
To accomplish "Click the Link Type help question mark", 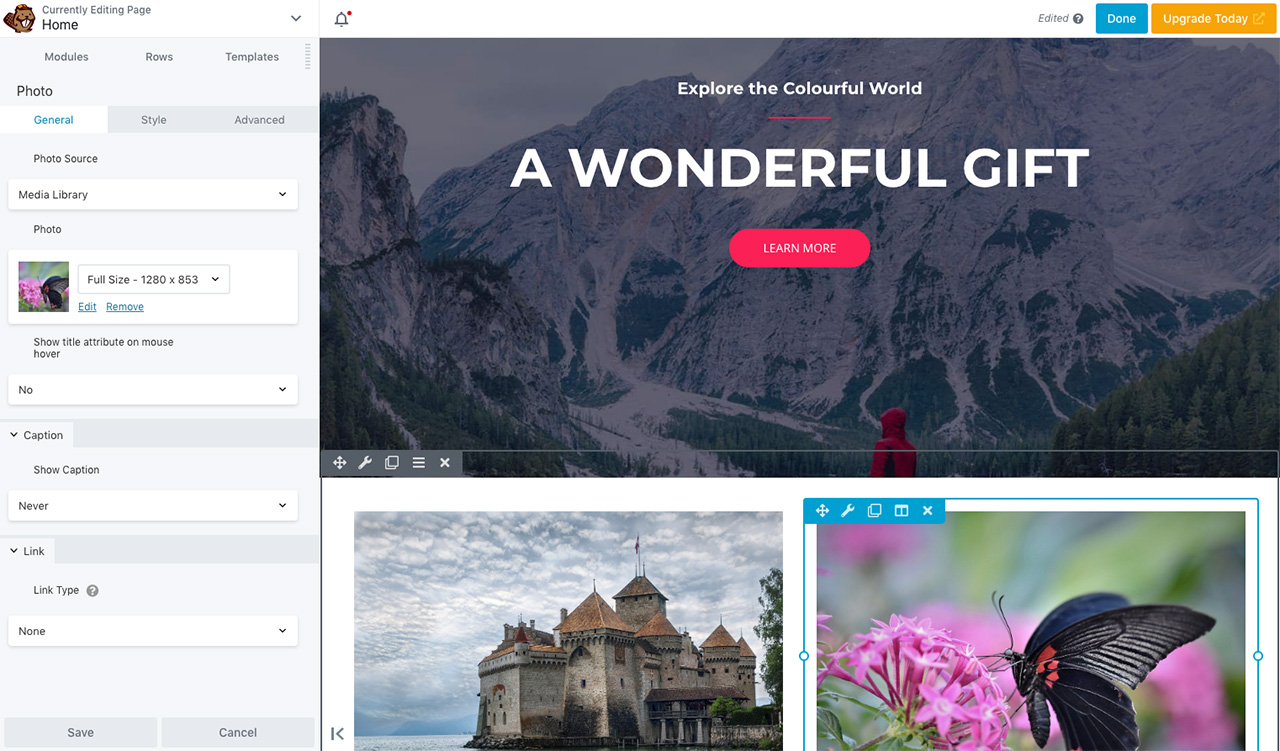I will tap(92, 591).
